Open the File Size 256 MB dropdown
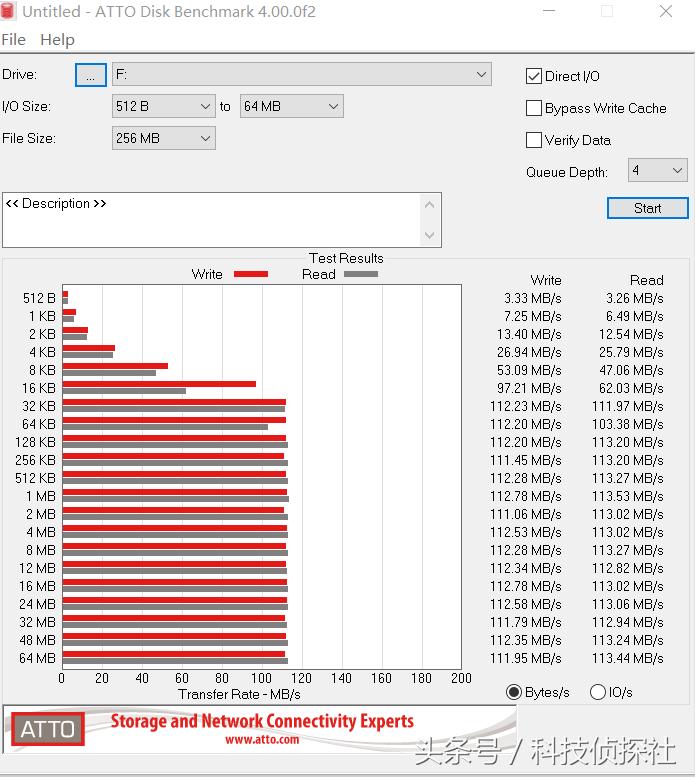The height and width of the screenshot is (777, 695). click(163, 138)
